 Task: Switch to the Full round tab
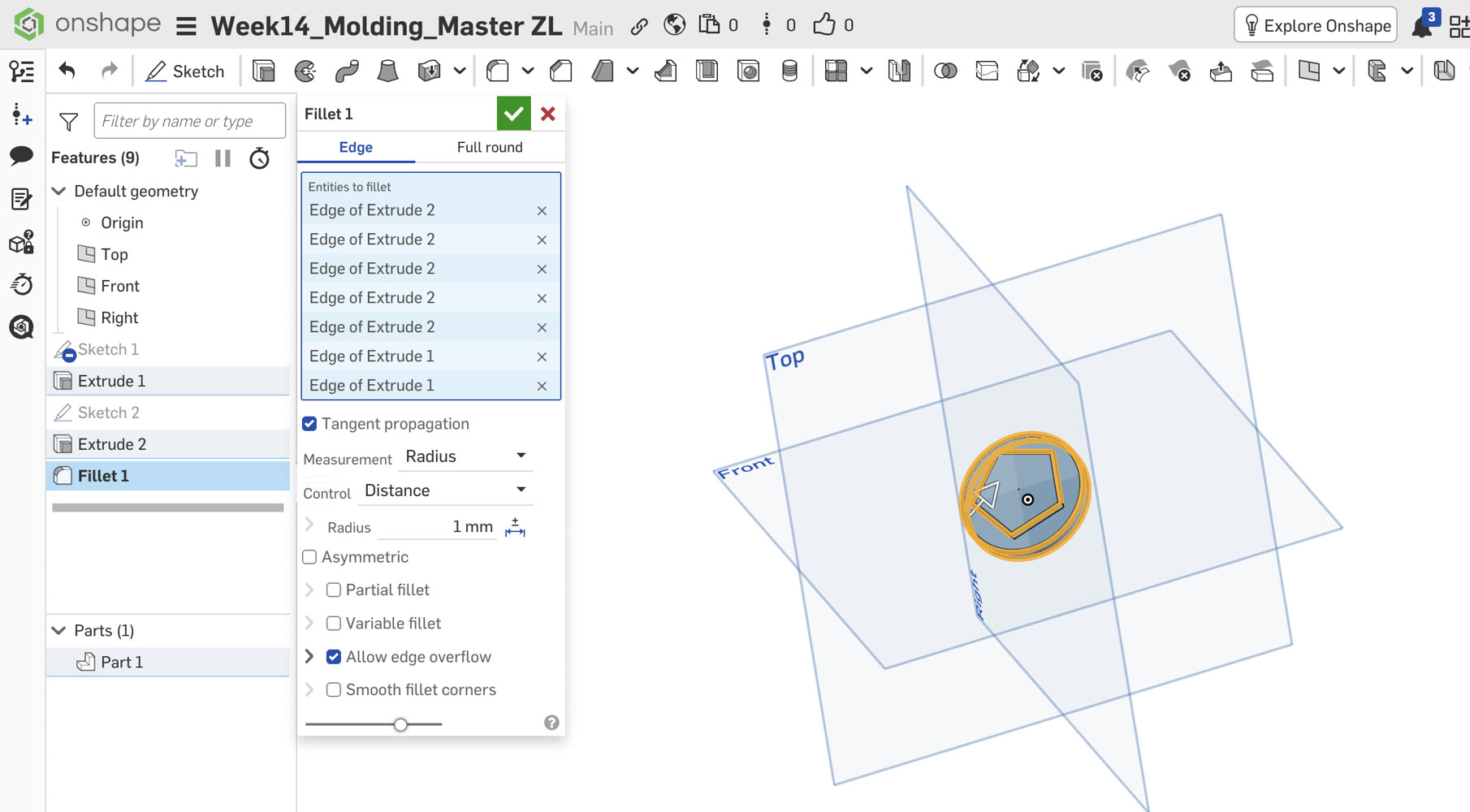pyautogui.click(x=490, y=147)
